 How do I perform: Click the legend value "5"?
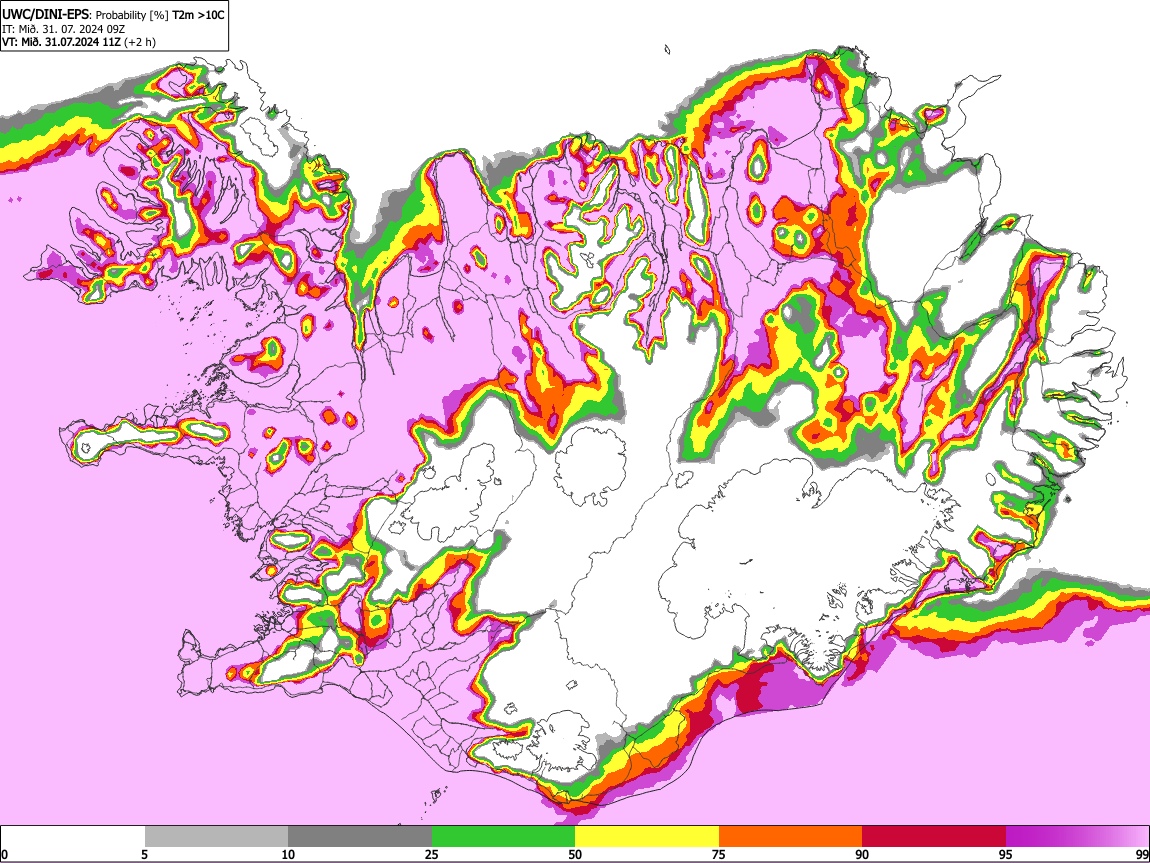pyautogui.click(x=144, y=854)
